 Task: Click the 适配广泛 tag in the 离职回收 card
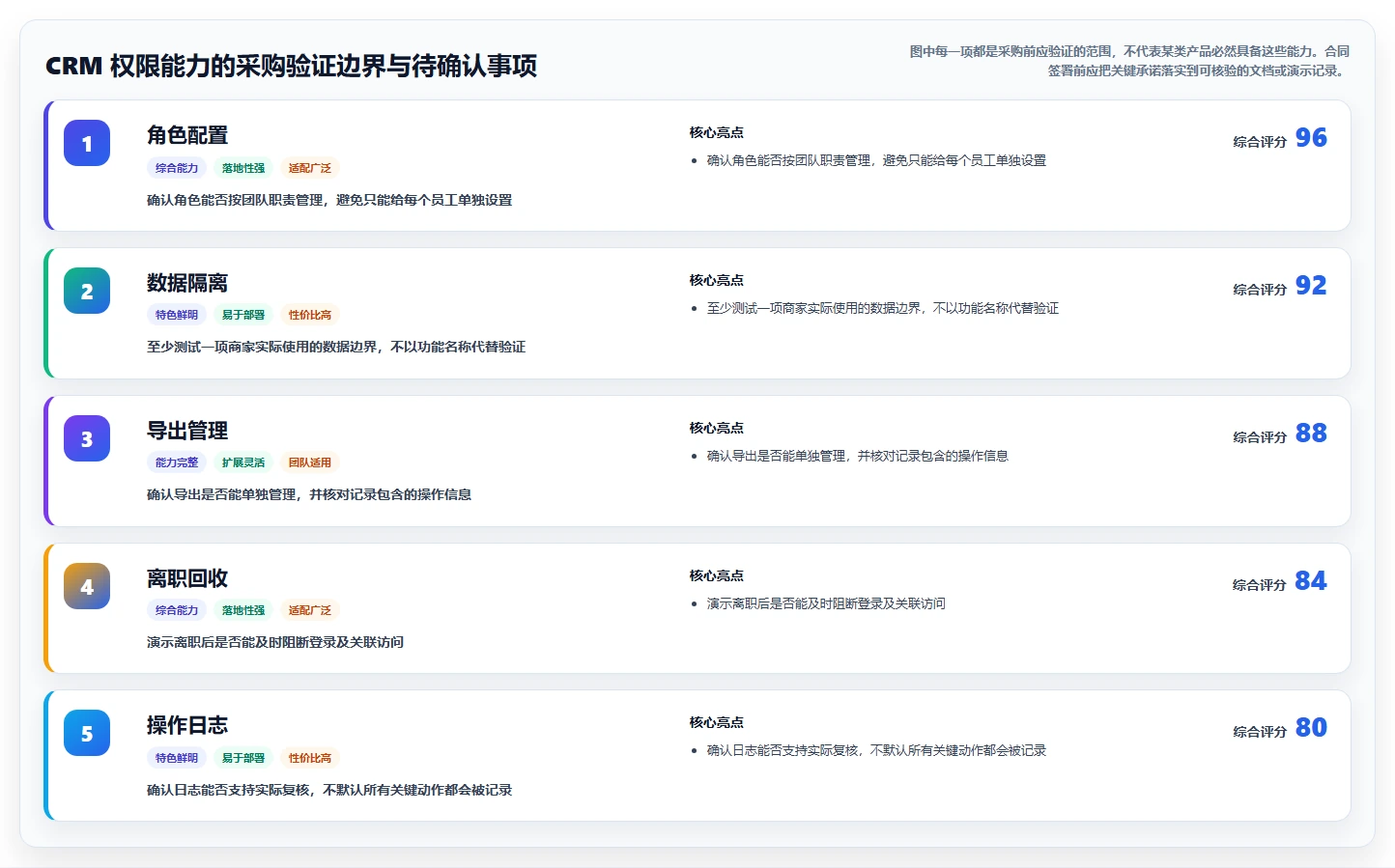tap(310, 610)
